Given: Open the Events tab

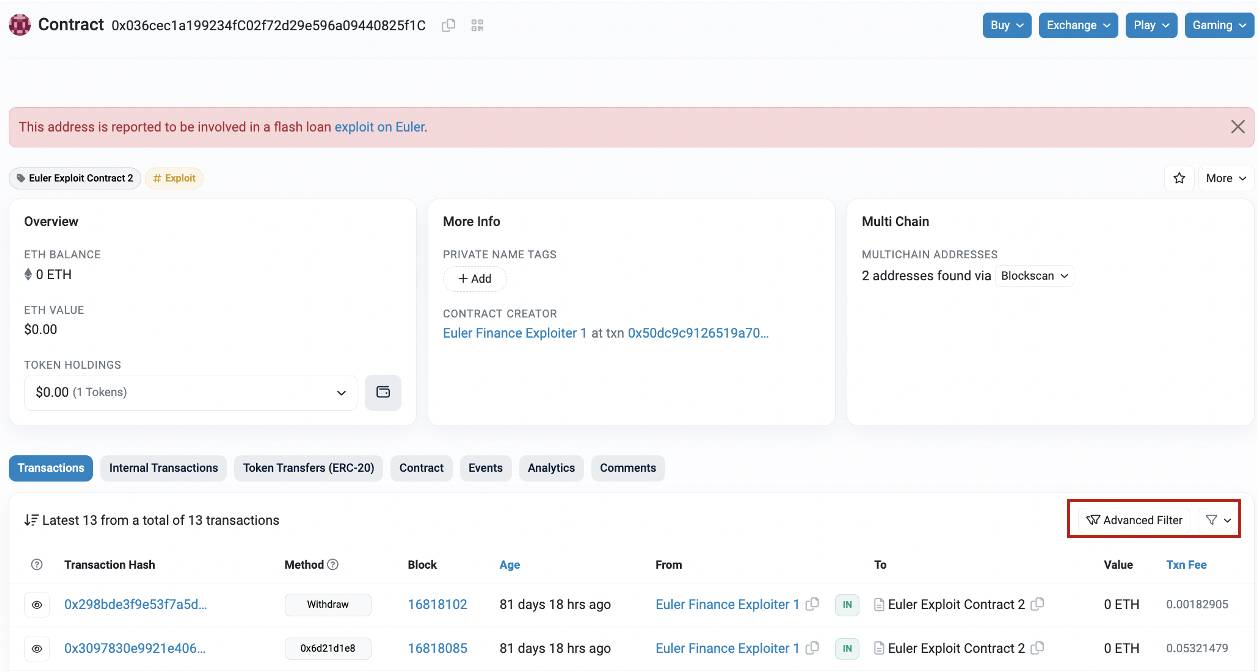Looking at the screenshot, I should [x=486, y=468].
